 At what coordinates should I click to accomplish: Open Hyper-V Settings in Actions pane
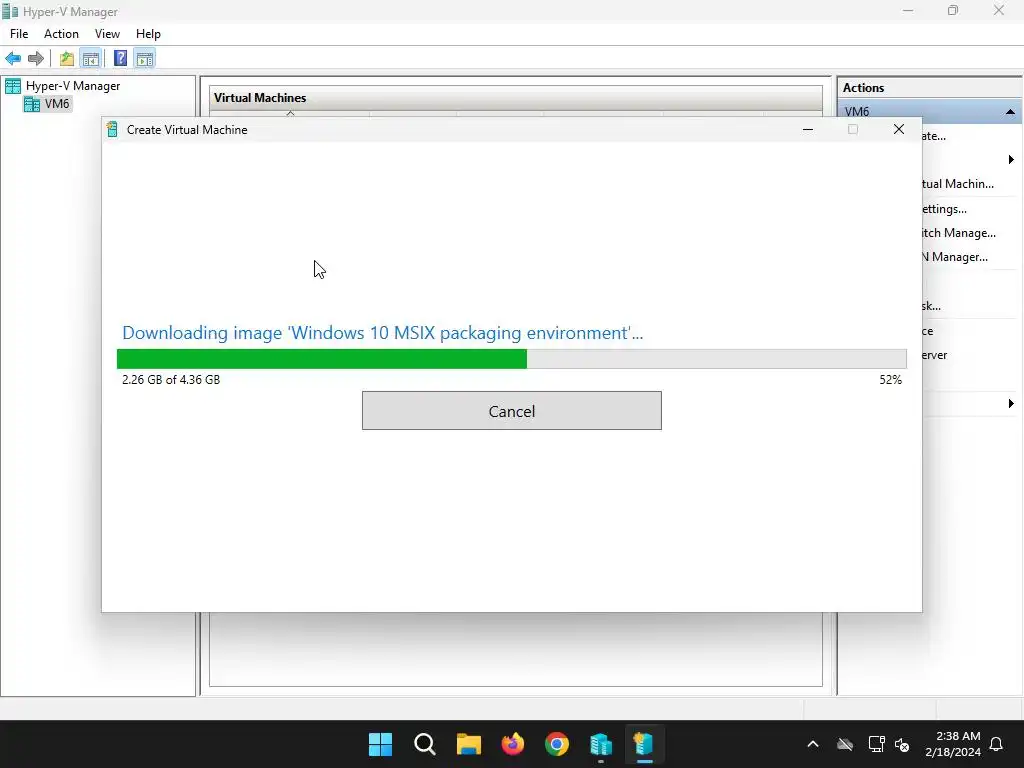point(944,209)
